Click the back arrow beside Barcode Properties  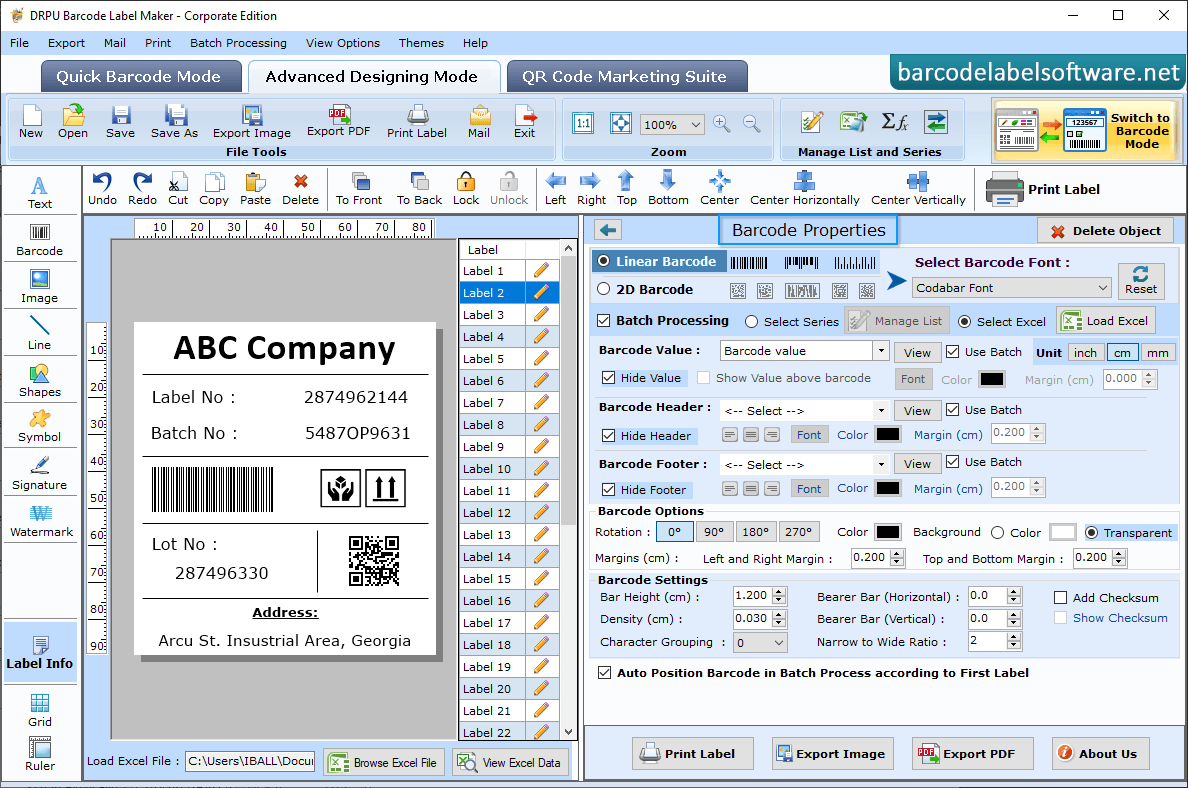[608, 230]
